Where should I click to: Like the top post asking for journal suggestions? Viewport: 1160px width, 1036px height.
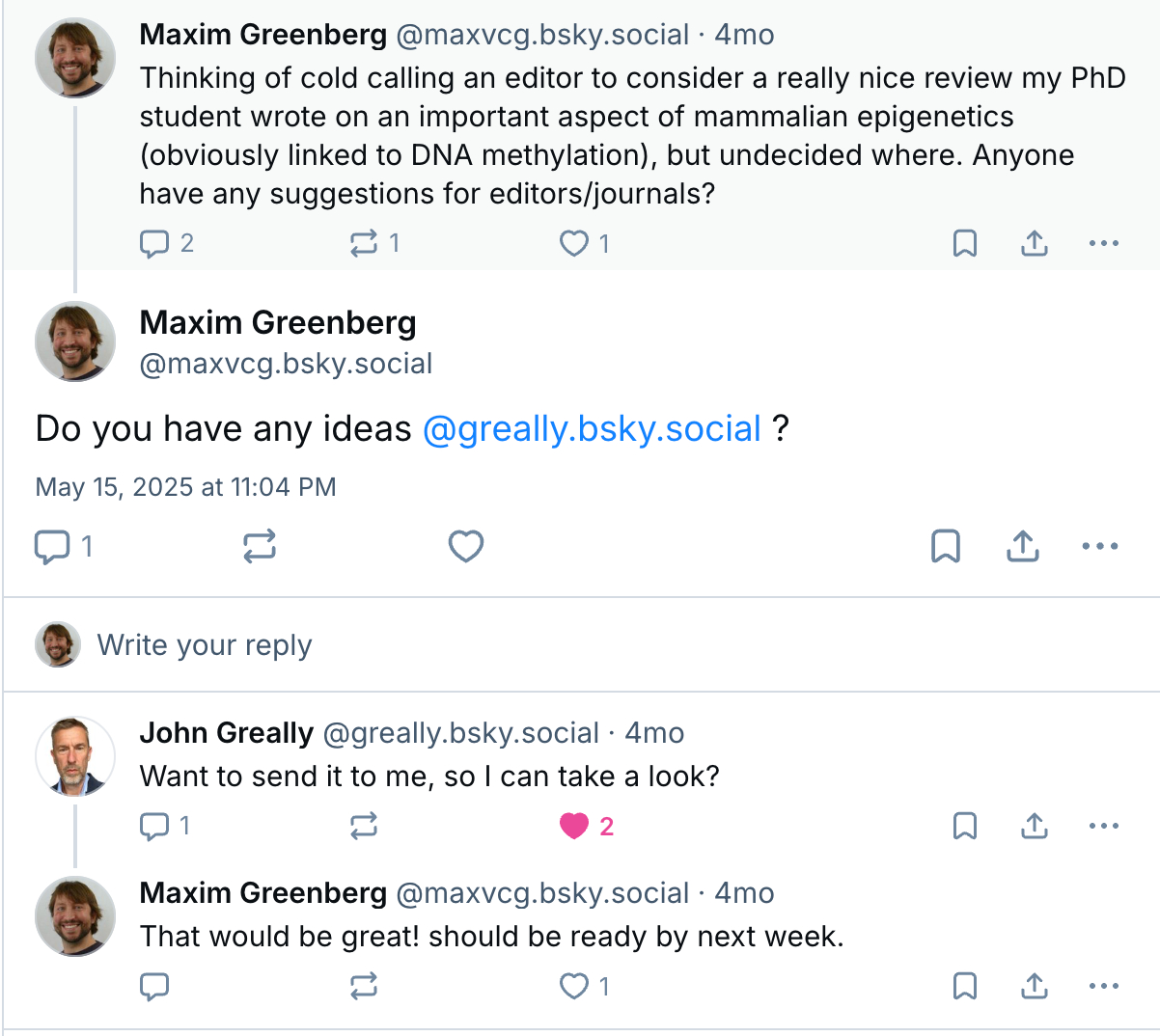574,243
